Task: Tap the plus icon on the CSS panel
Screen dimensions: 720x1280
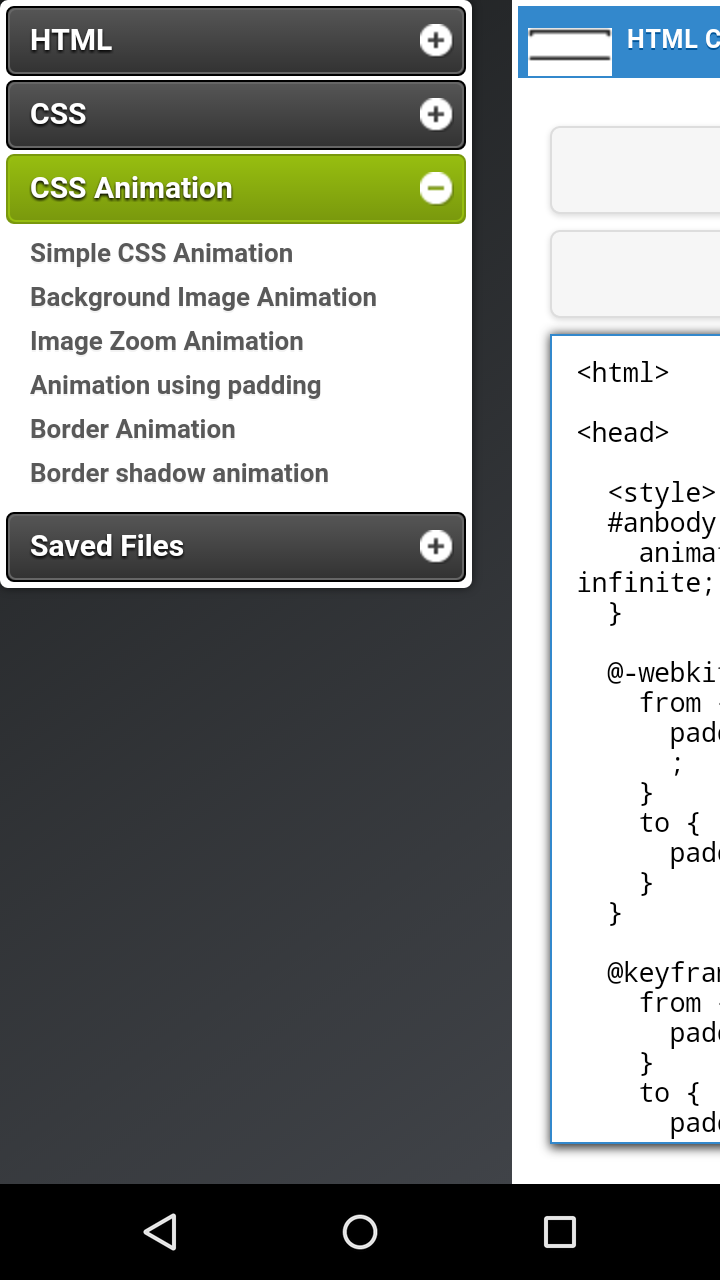Action: point(435,114)
